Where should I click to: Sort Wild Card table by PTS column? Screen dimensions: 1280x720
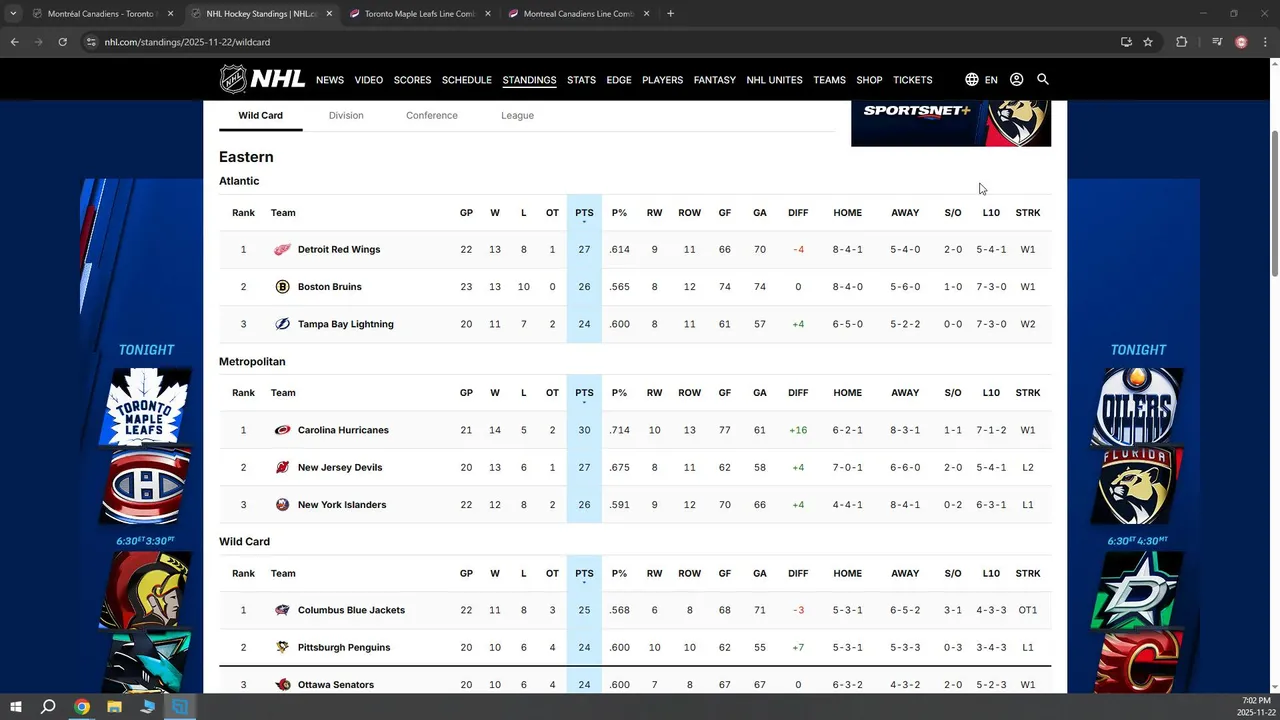[x=584, y=574]
